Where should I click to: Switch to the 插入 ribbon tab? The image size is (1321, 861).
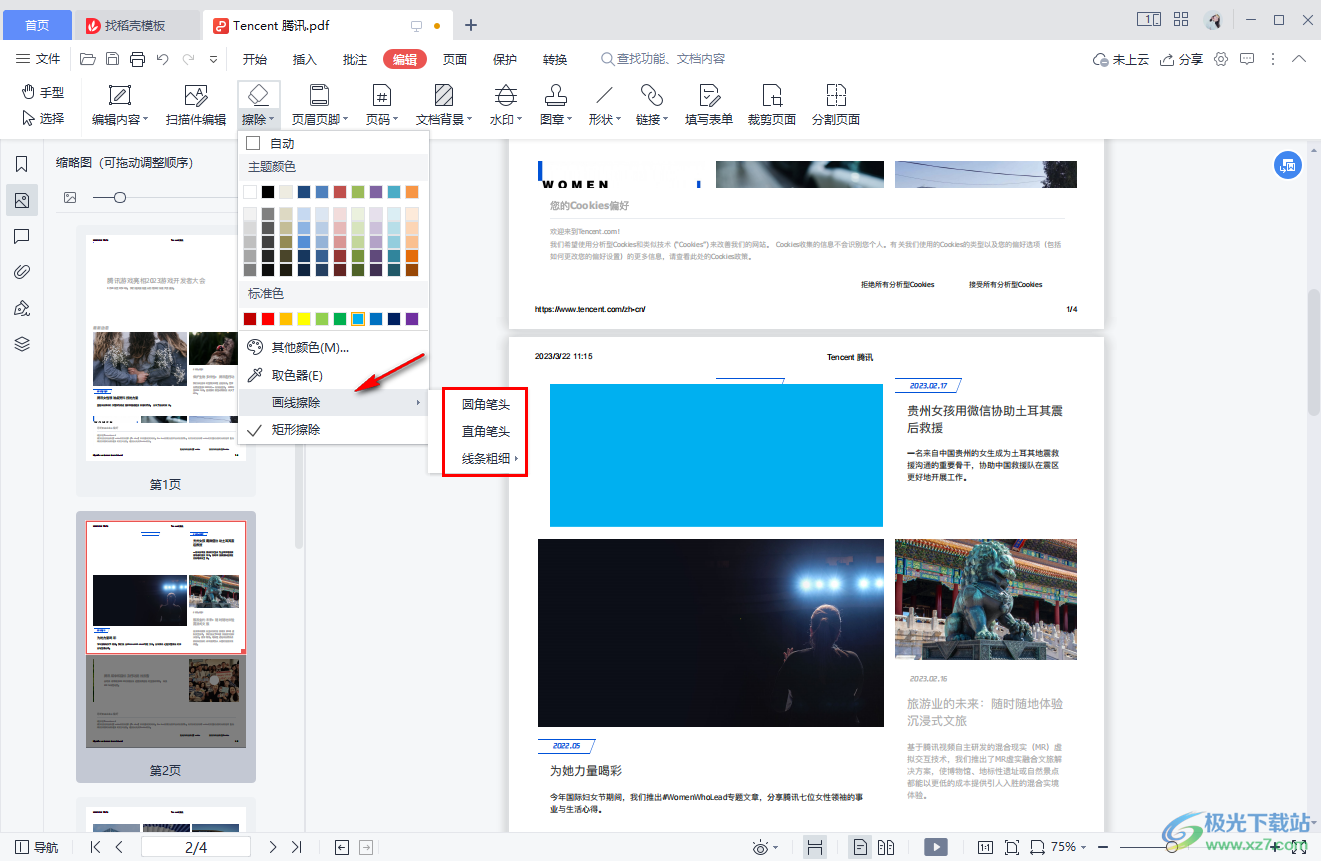pyautogui.click(x=305, y=59)
